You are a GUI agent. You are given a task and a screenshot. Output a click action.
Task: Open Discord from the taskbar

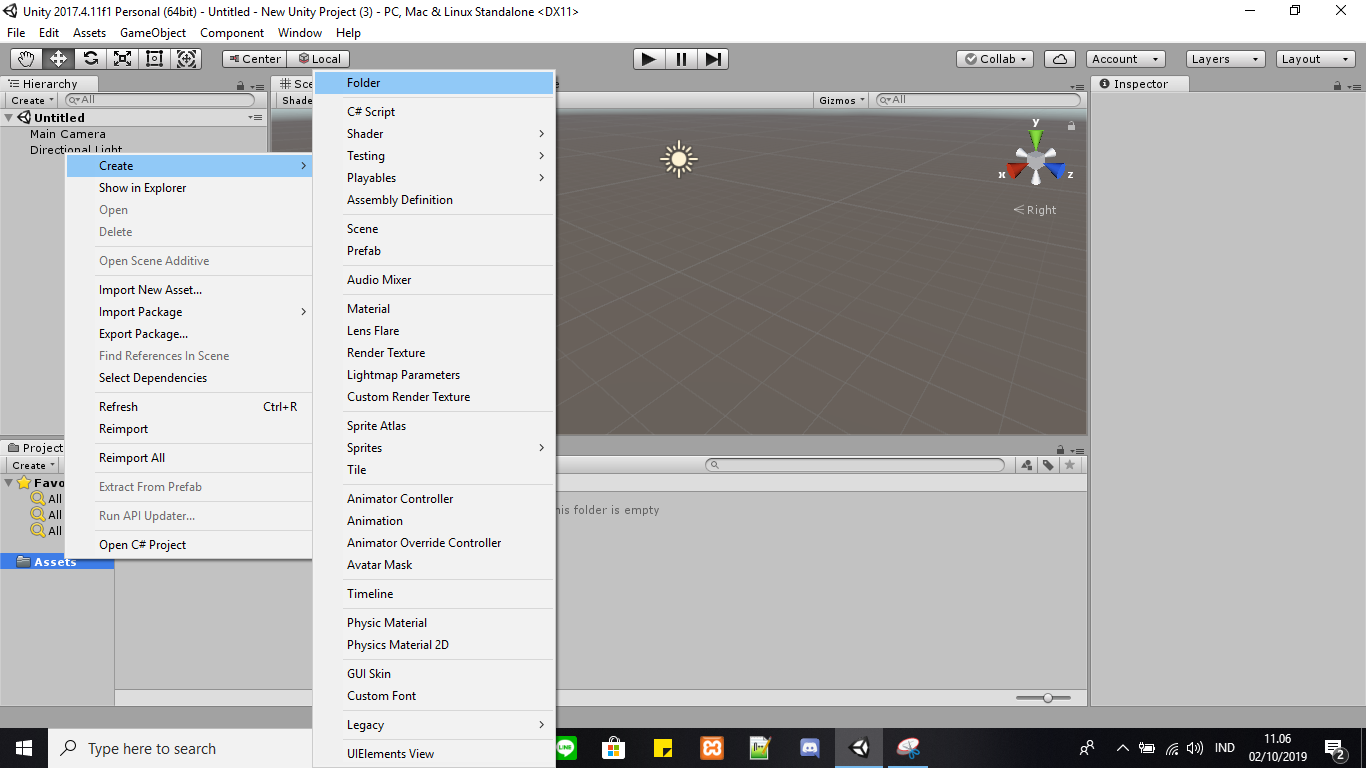pos(810,747)
